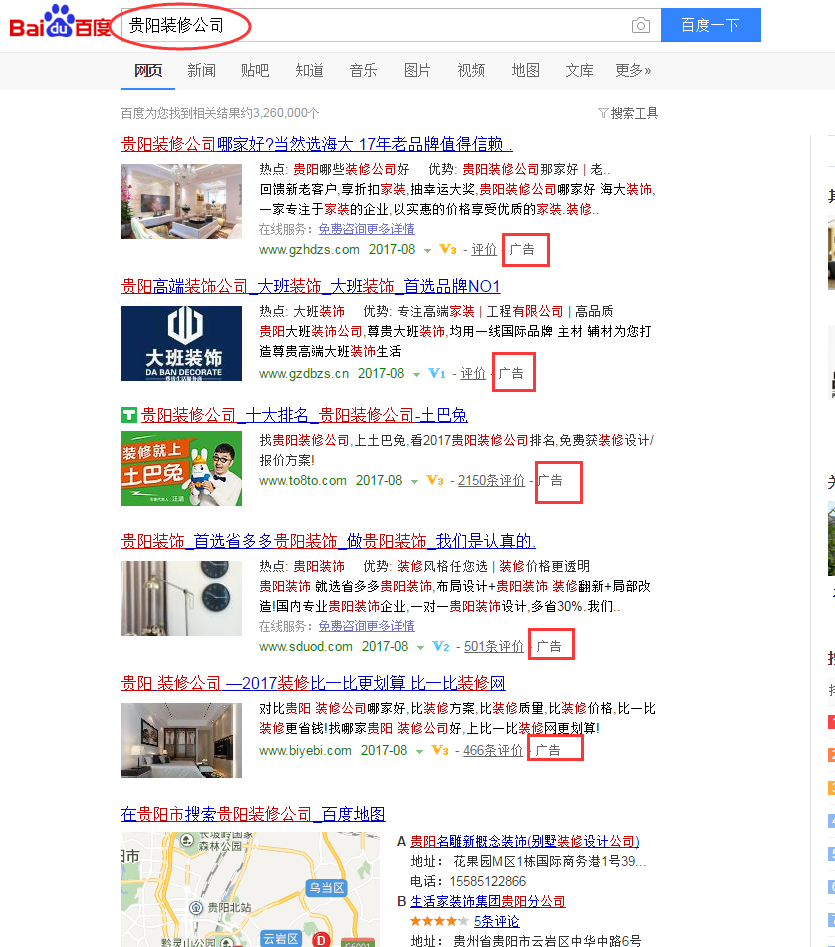Switch to the 视频 tab
The height and width of the screenshot is (947, 835).
pos(471,71)
